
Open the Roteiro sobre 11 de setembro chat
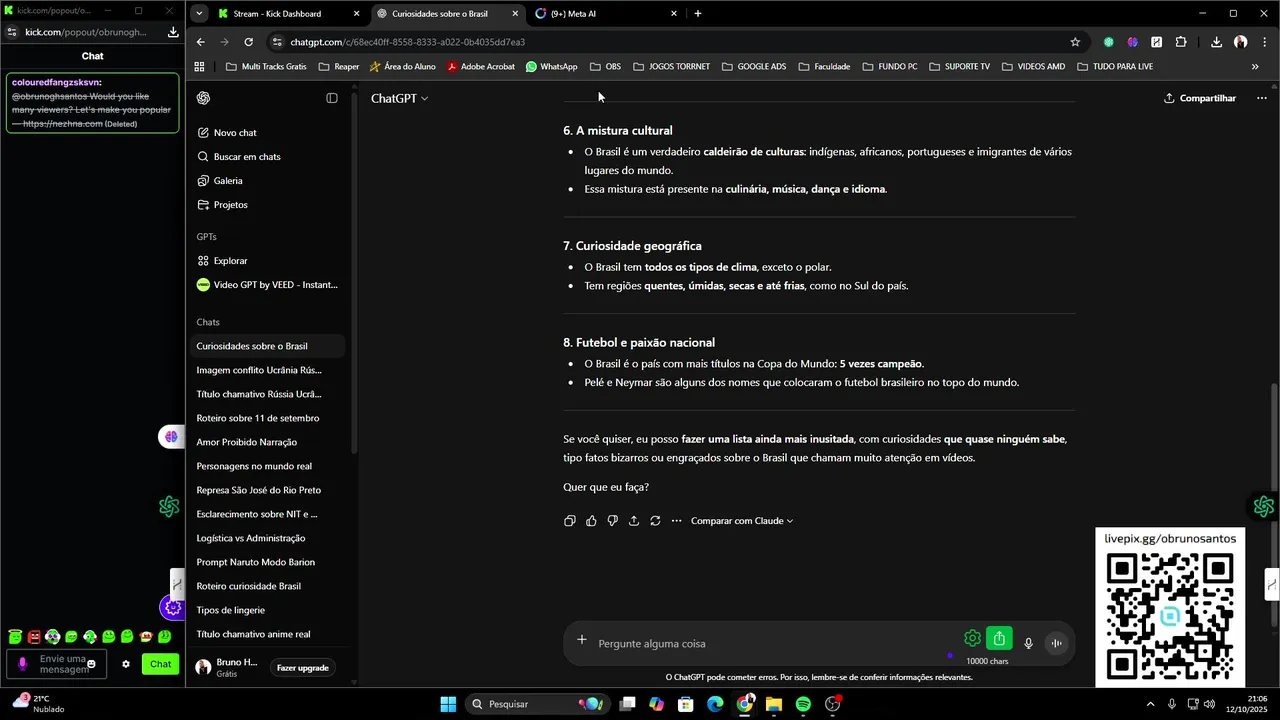click(267, 418)
